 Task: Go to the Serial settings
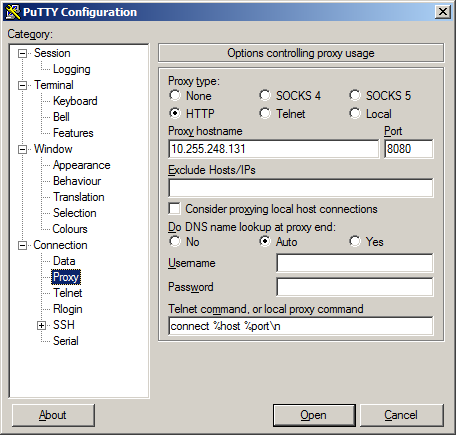(66, 341)
